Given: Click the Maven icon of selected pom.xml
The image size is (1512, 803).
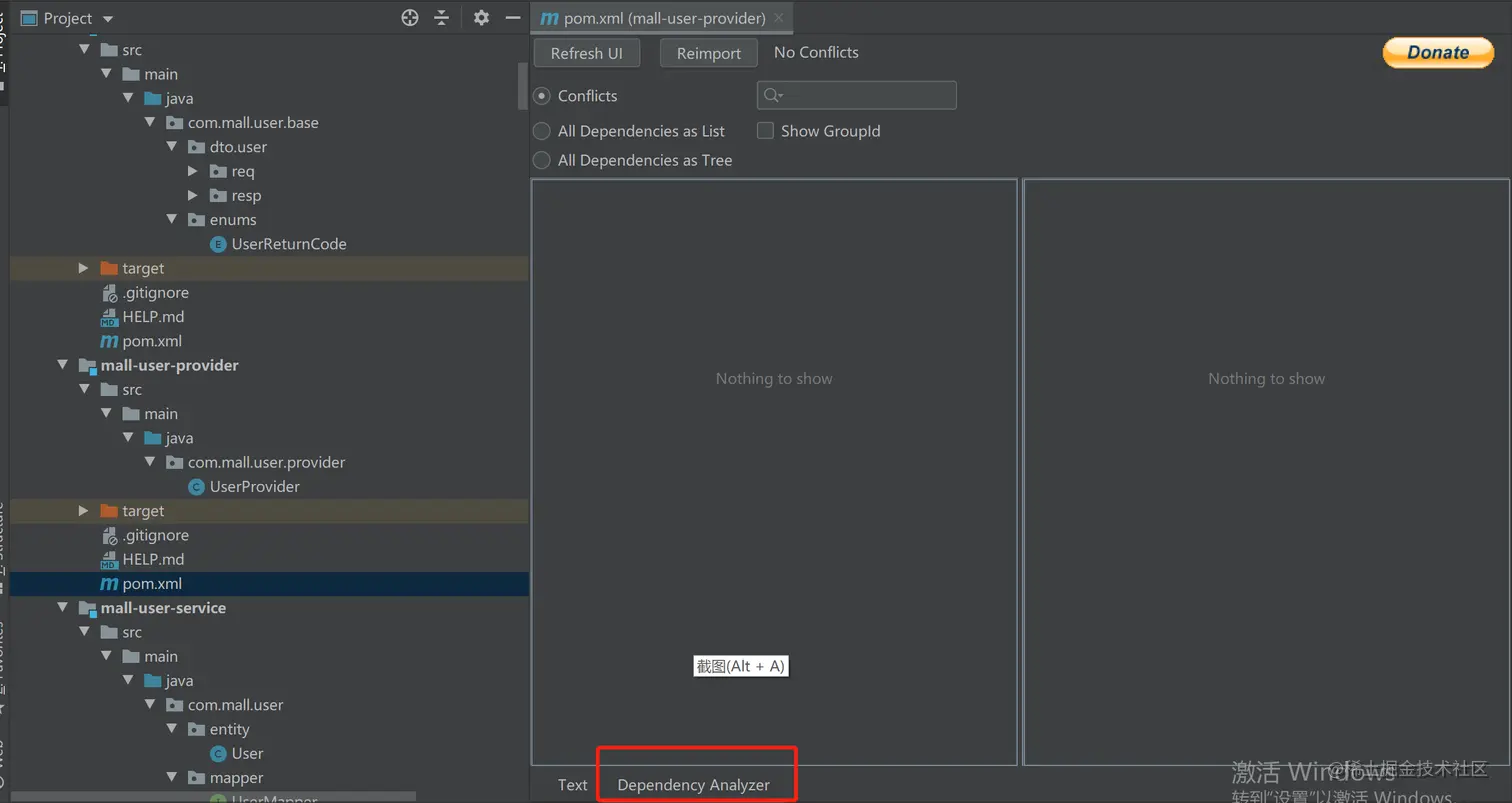Looking at the screenshot, I should [x=109, y=584].
